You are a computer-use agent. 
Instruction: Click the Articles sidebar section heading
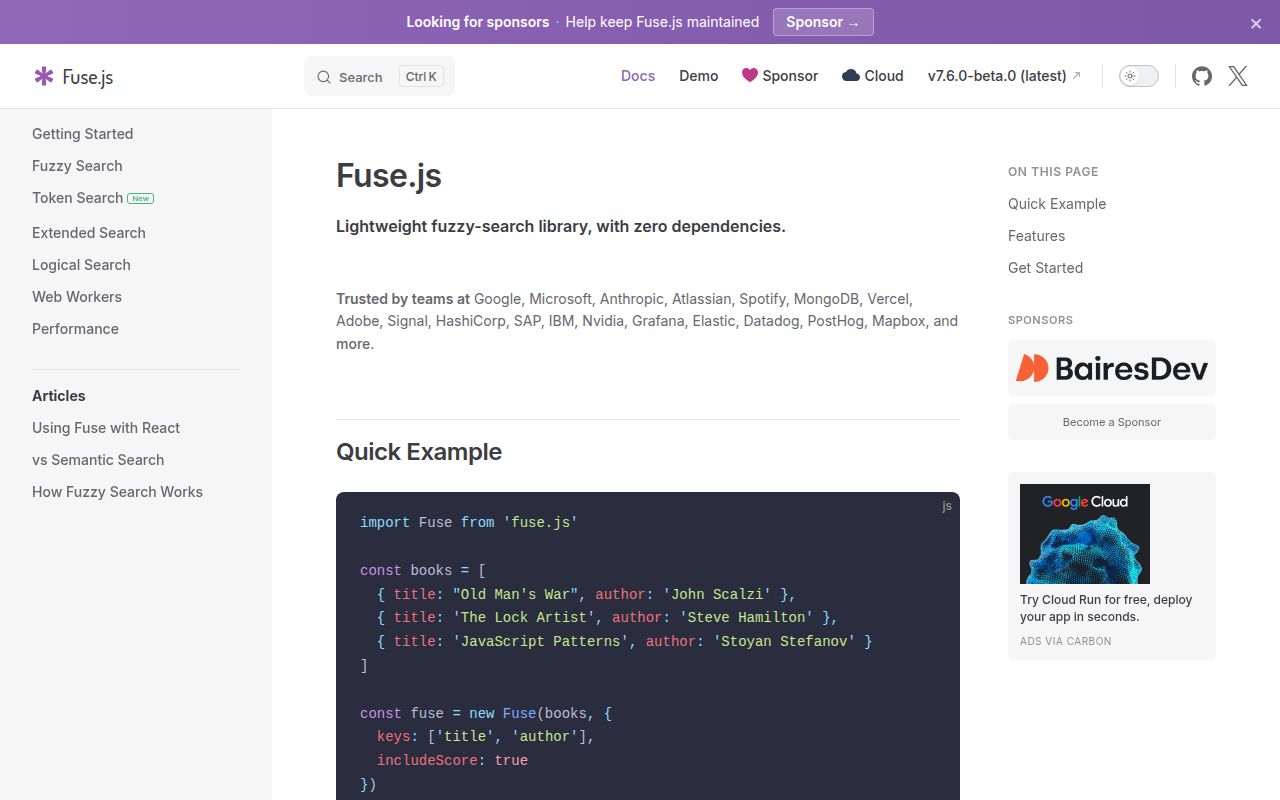pyautogui.click(x=59, y=396)
